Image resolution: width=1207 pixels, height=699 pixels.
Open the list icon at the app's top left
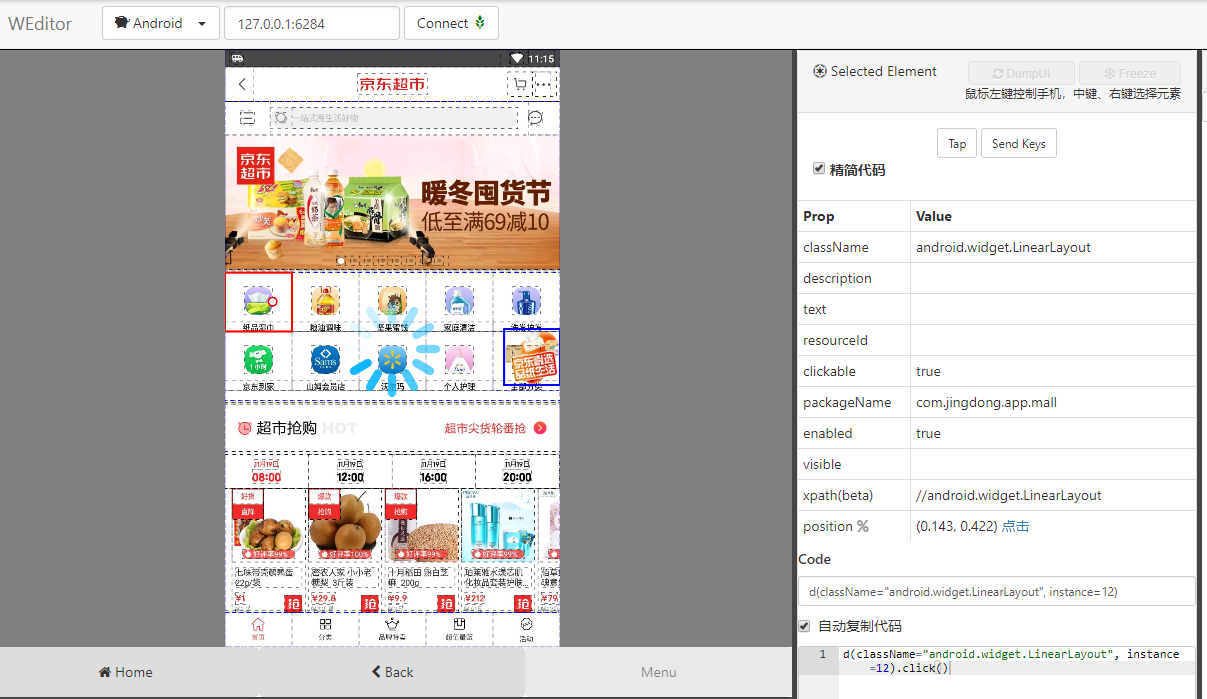246,117
